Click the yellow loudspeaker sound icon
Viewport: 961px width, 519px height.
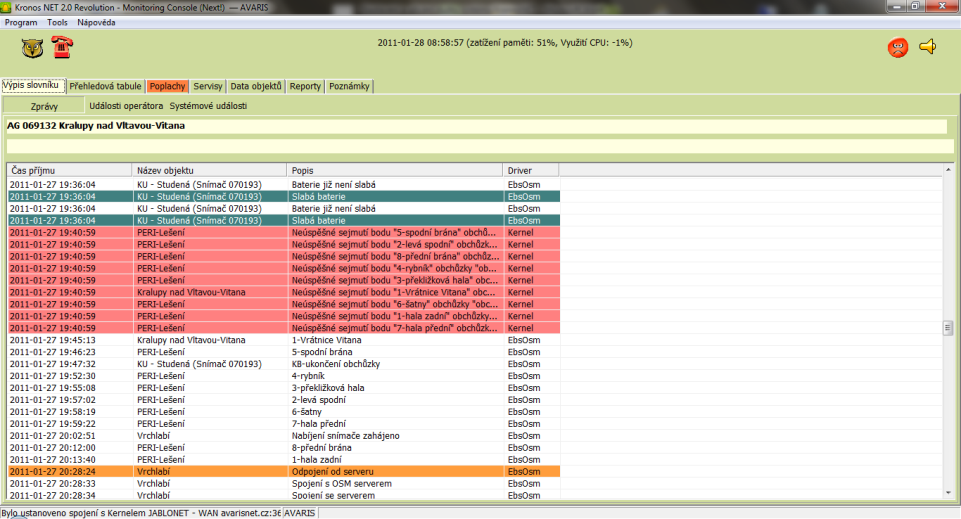928,46
